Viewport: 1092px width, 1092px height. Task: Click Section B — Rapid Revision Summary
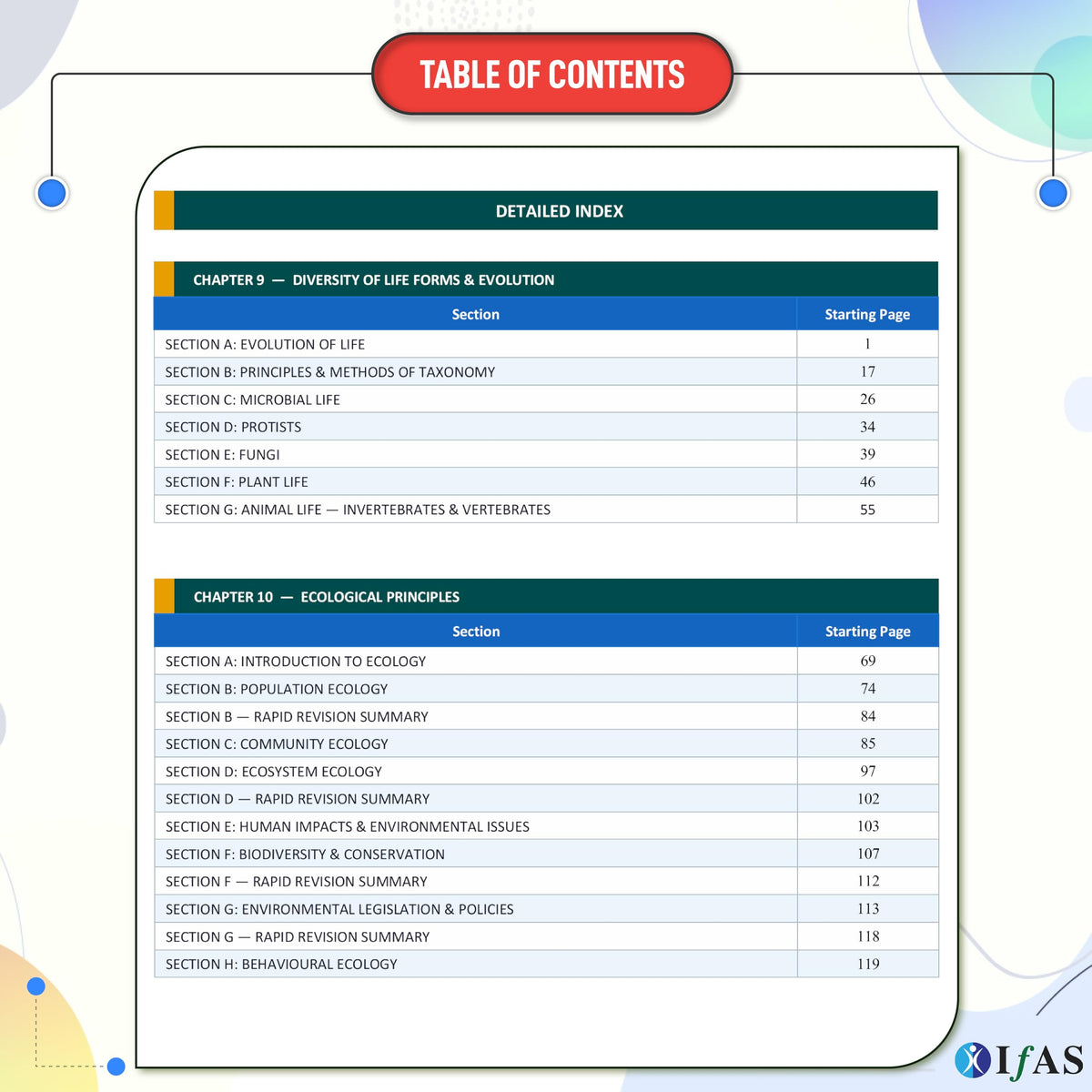click(546, 716)
